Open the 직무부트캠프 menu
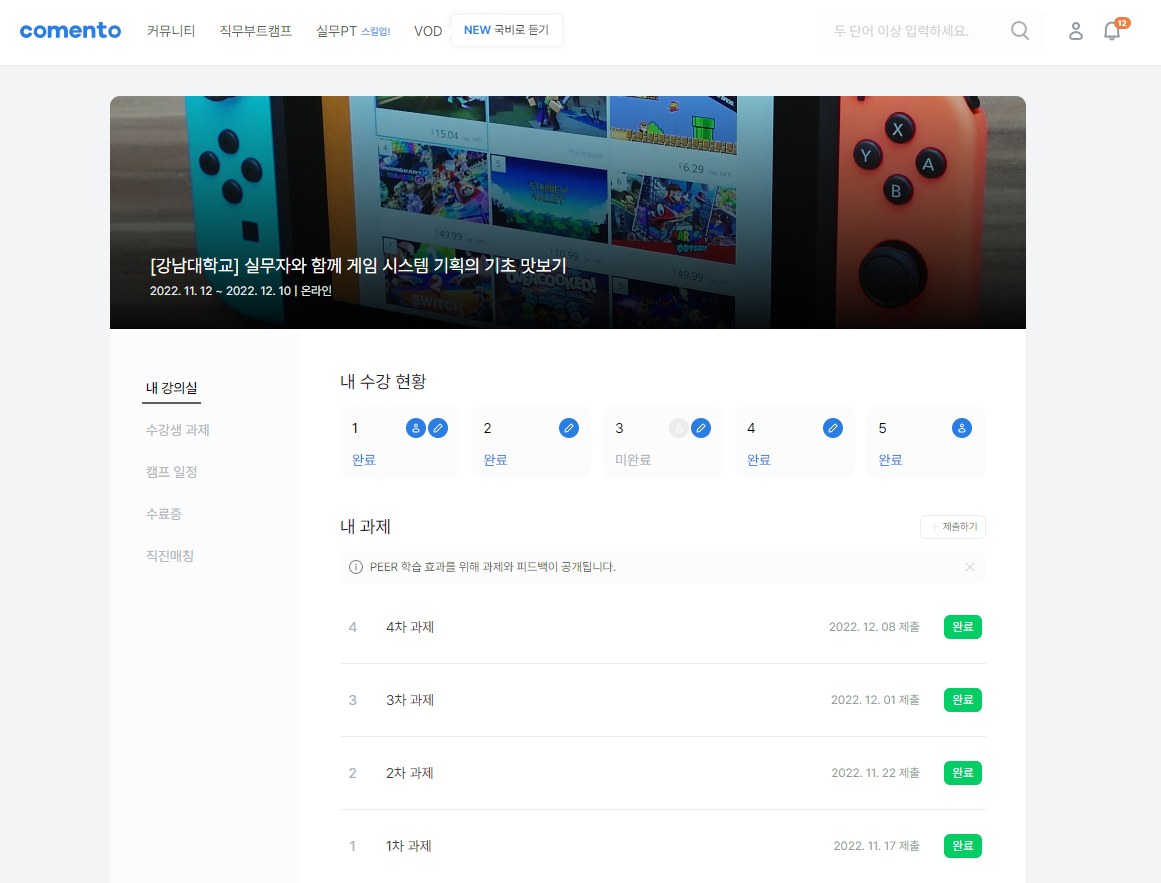 tap(255, 30)
